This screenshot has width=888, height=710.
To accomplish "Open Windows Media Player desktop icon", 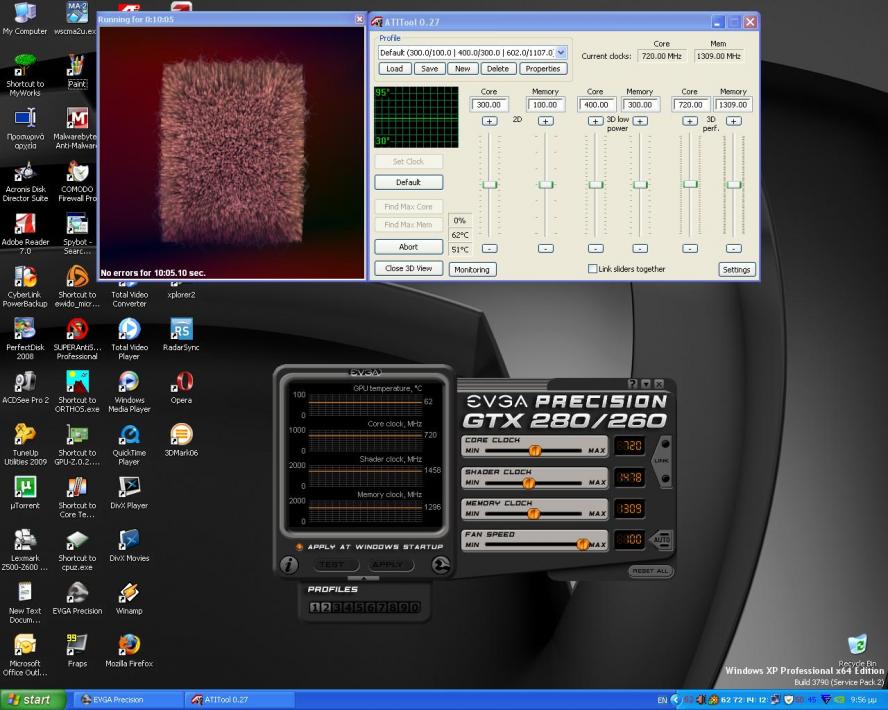I will [129, 392].
